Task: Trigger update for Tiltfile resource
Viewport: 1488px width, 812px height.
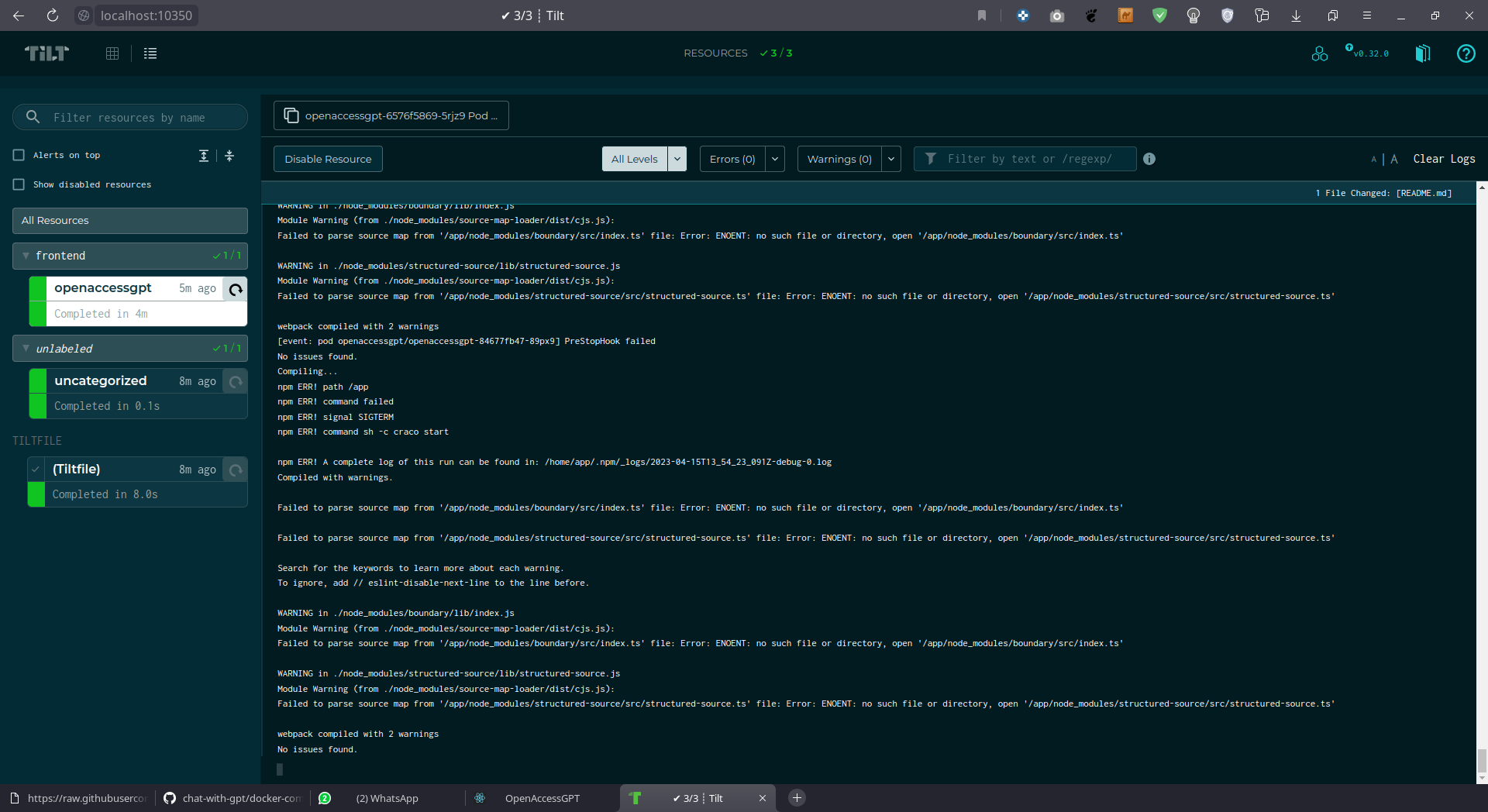Action: pos(236,470)
